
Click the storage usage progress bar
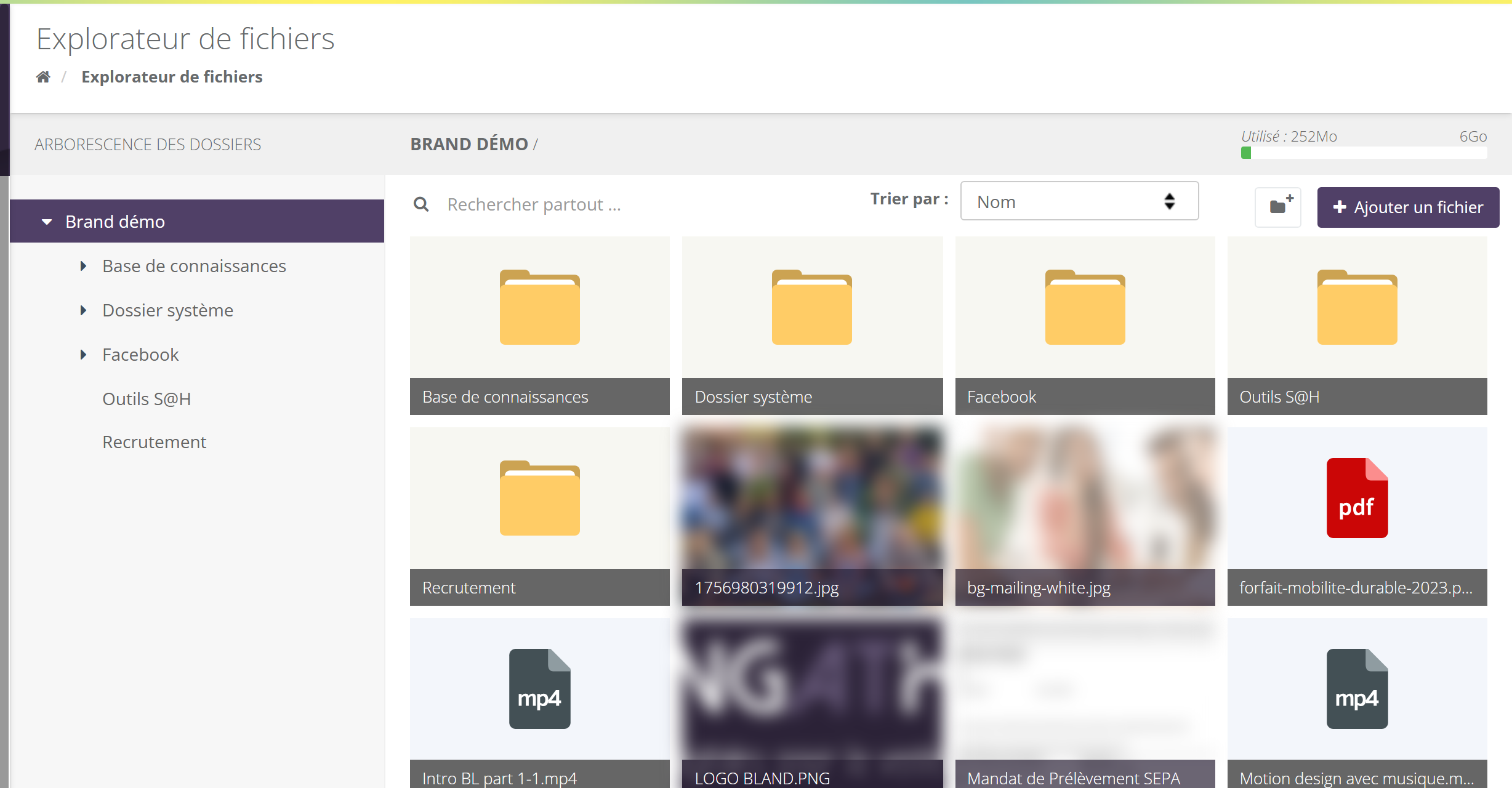click(x=1364, y=153)
